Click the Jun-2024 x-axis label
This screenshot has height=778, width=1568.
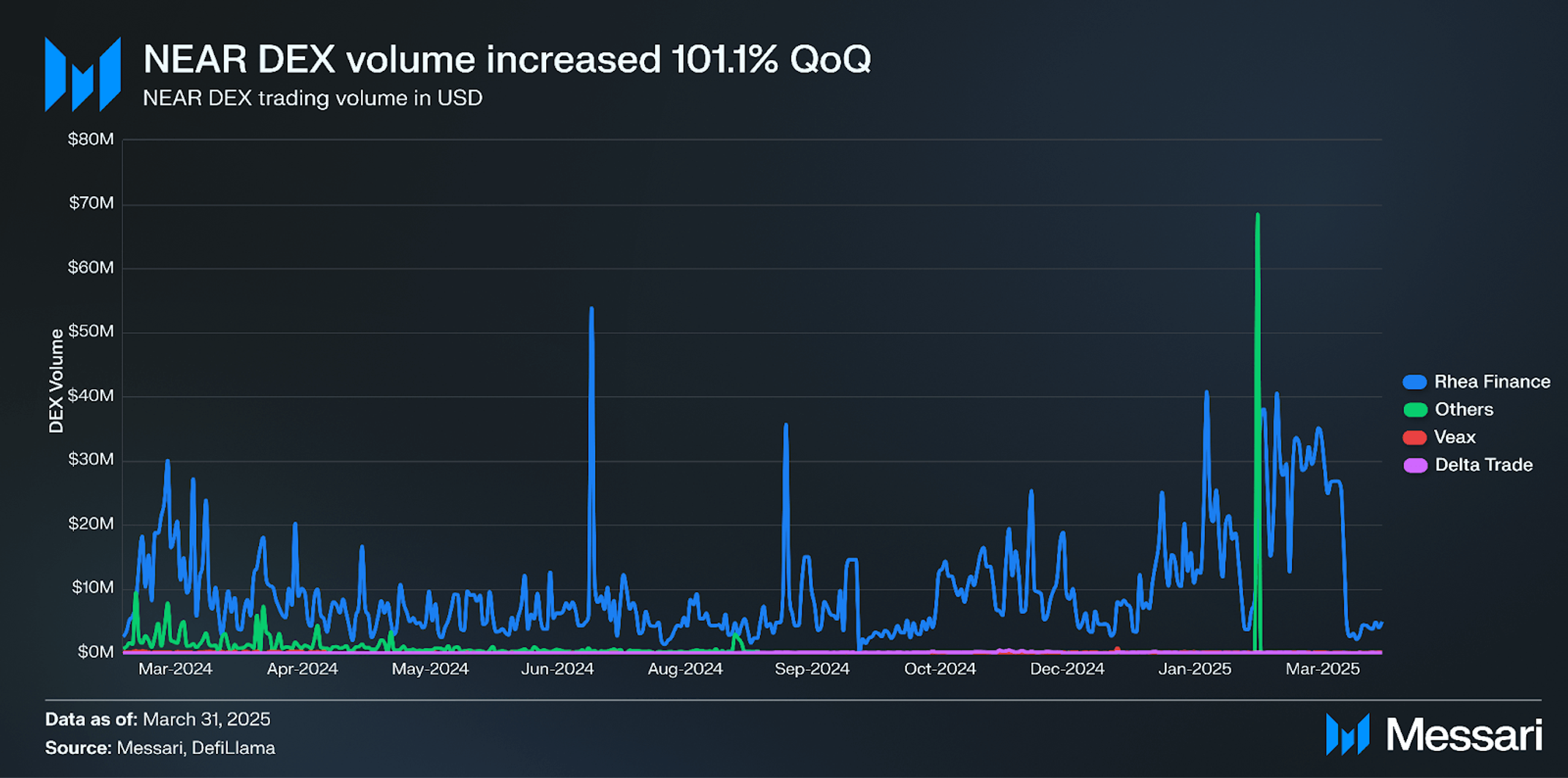[x=557, y=669]
